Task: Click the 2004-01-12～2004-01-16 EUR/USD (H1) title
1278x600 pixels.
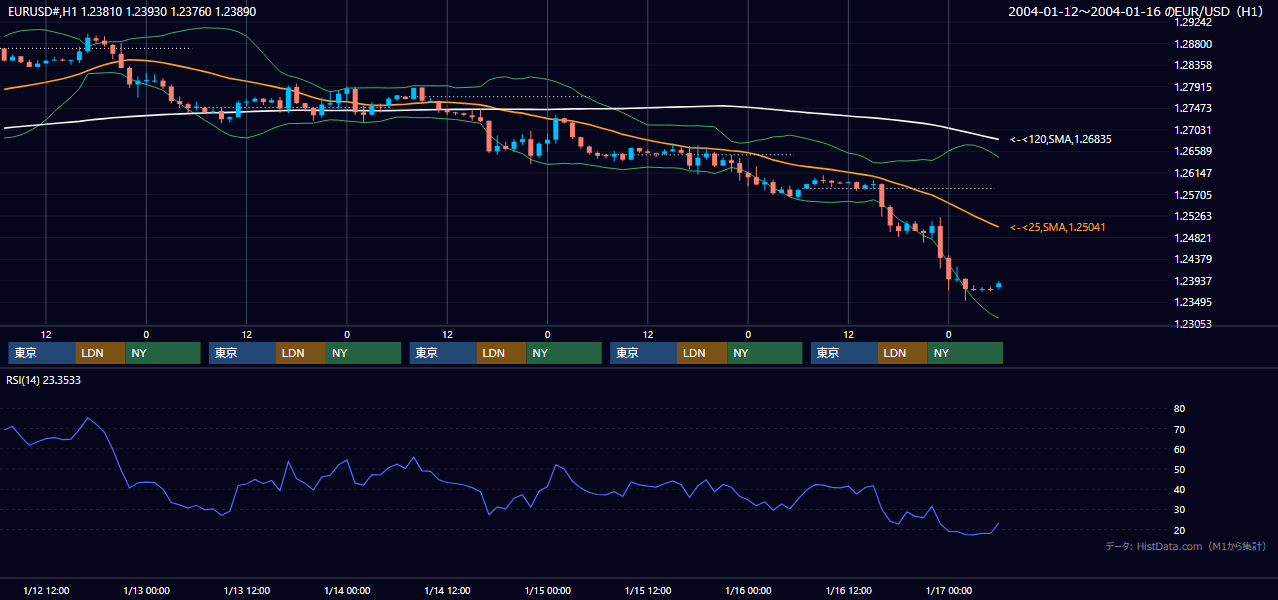Action: [1138, 11]
